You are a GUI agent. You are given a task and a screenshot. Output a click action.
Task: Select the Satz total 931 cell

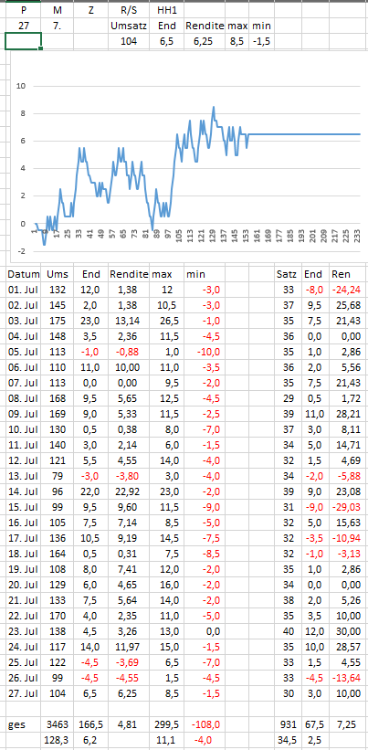tap(288, 724)
